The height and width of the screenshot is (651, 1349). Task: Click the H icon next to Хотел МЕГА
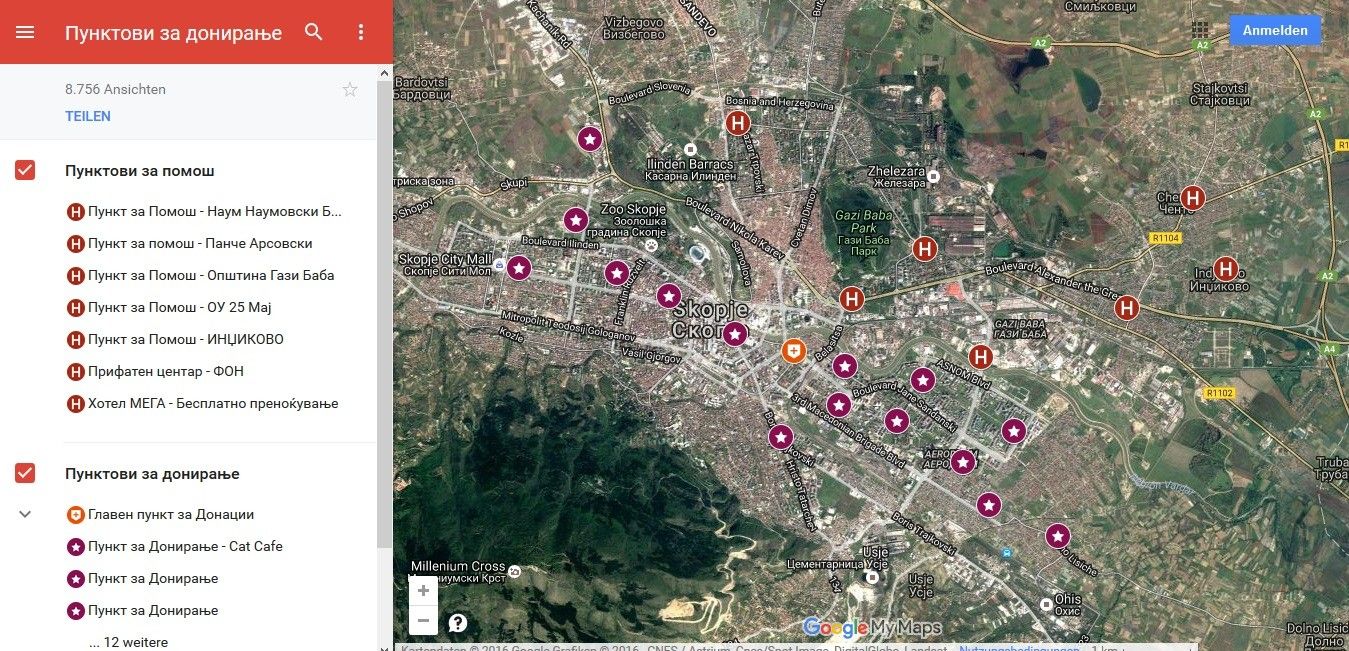[x=74, y=404]
